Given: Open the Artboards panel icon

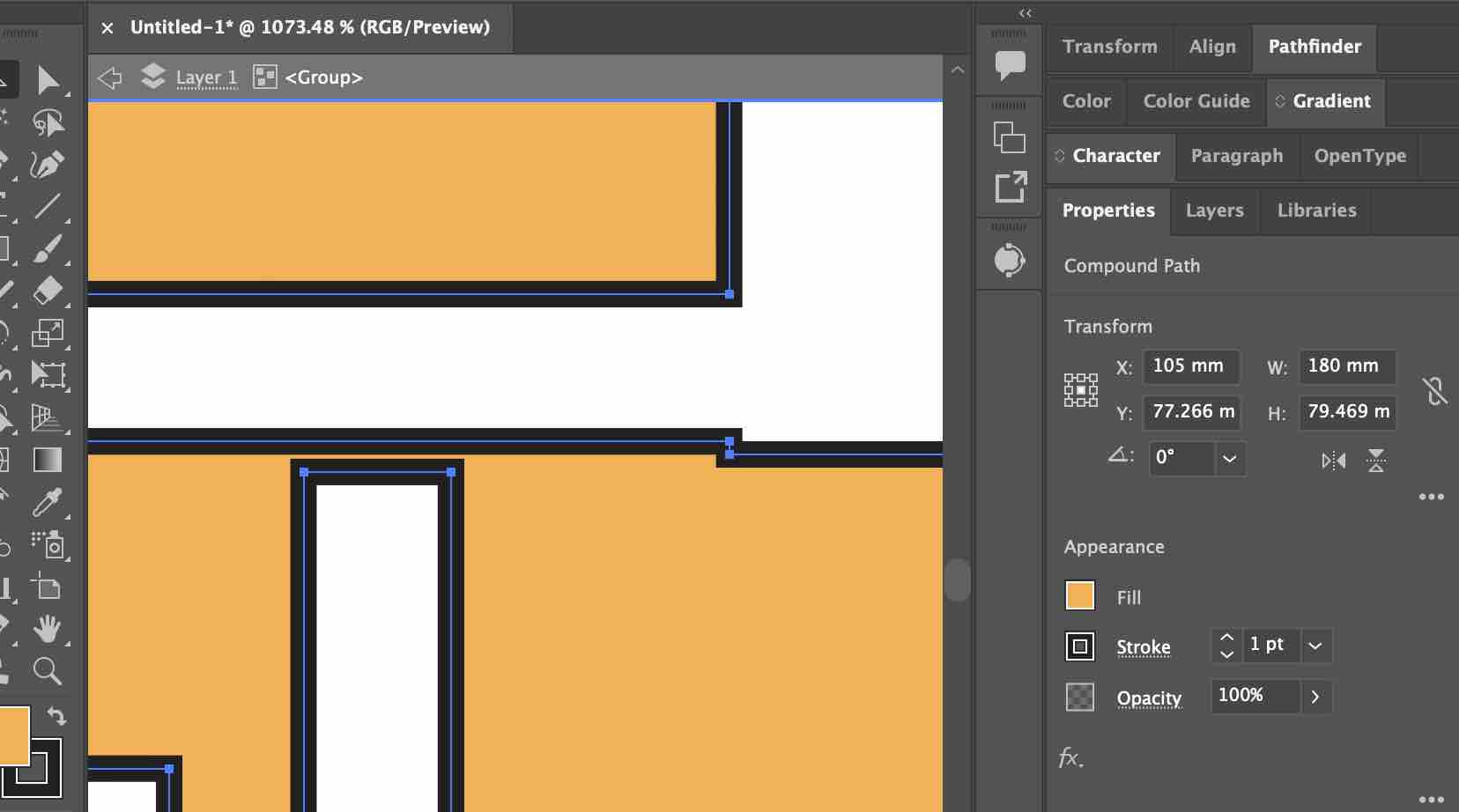Looking at the screenshot, I should 1010,137.
